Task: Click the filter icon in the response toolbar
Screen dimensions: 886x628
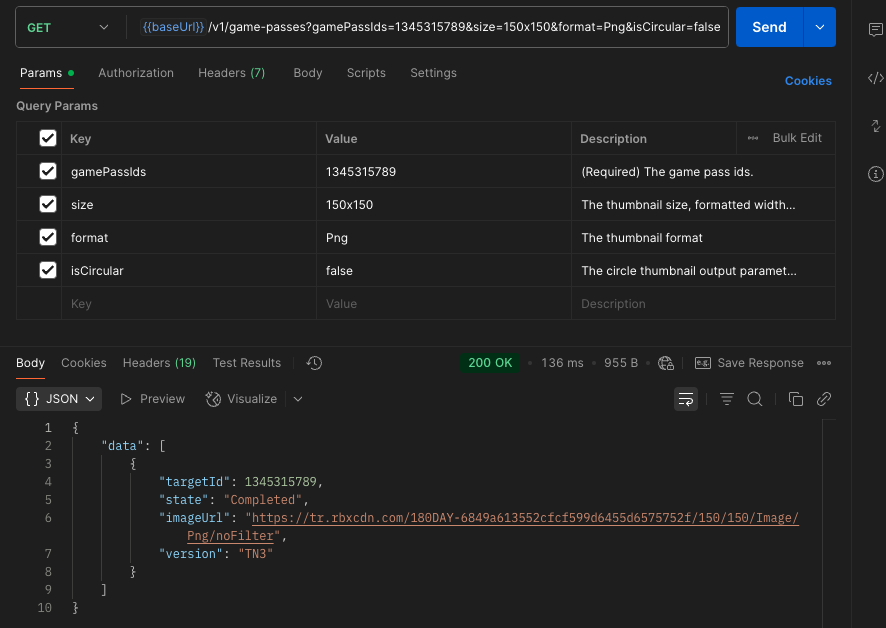Action: 726,398
